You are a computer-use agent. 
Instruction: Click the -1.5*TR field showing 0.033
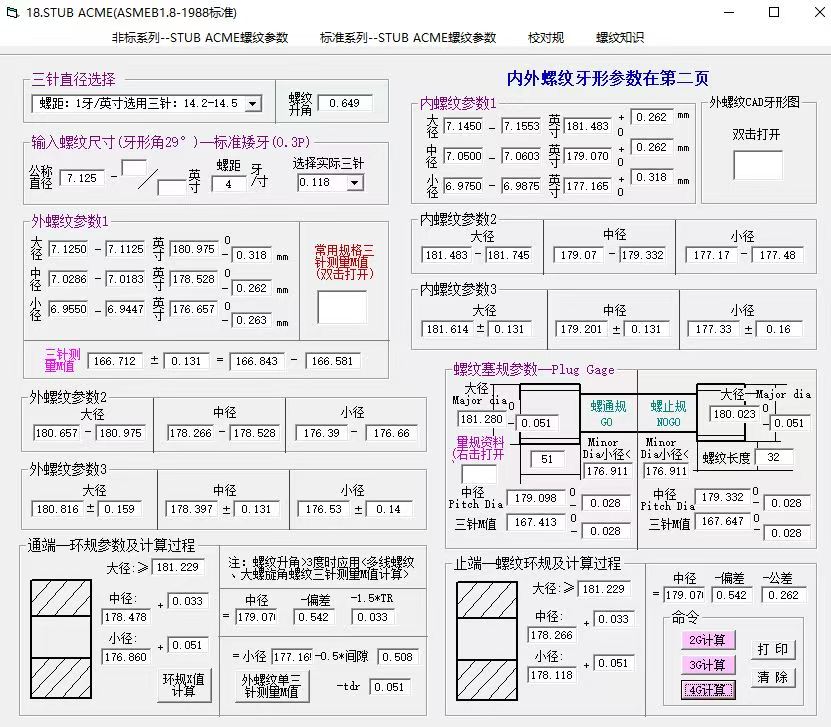point(373,617)
